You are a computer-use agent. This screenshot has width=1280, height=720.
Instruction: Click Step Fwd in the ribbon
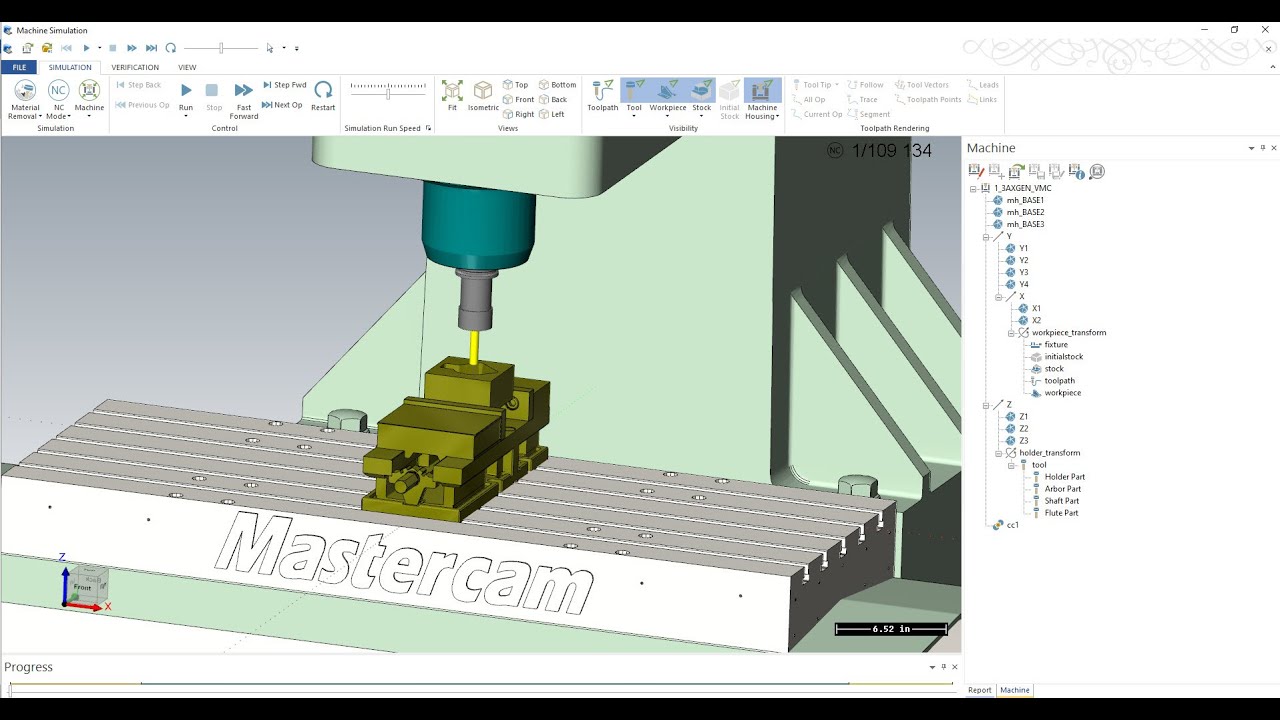(285, 85)
